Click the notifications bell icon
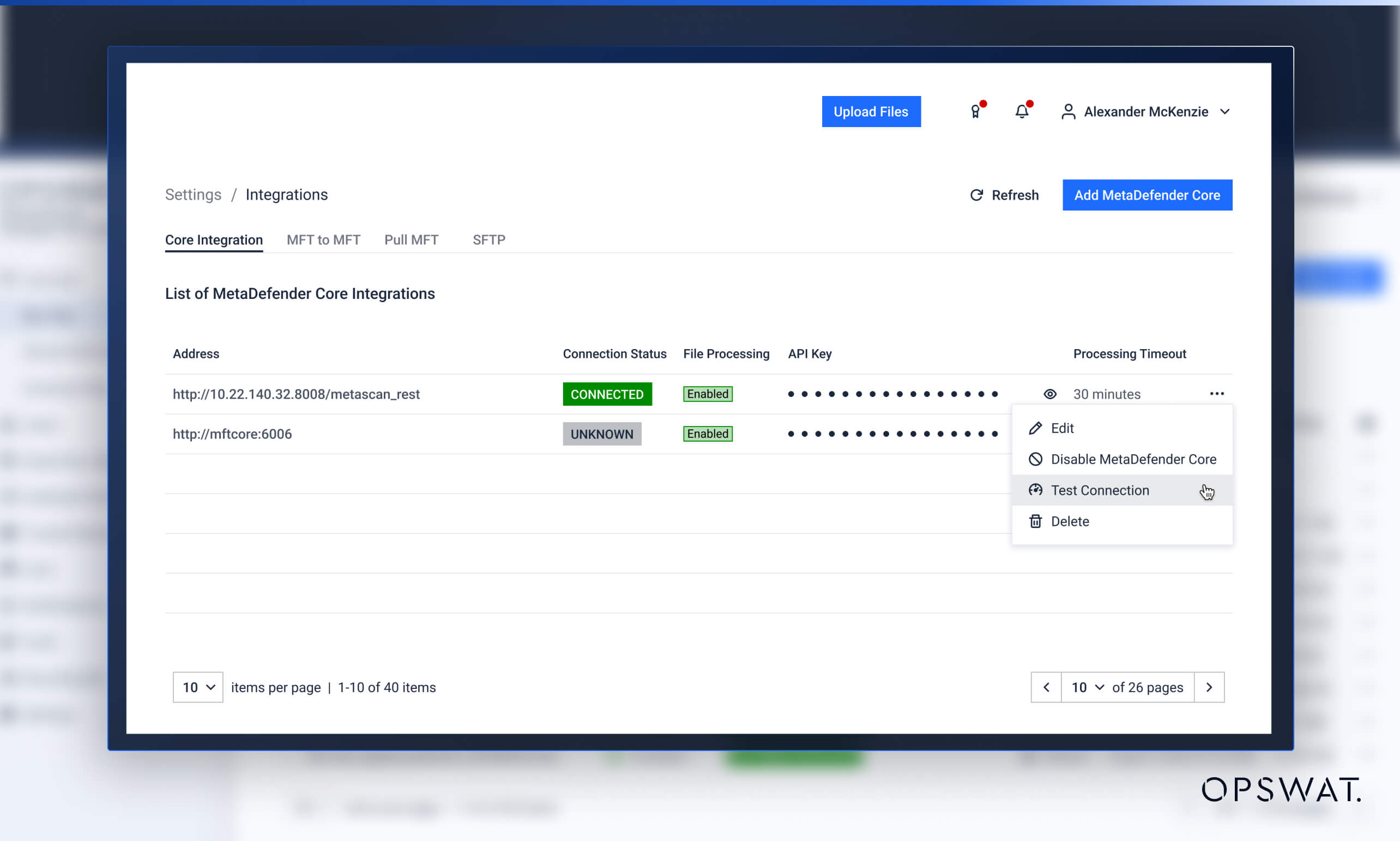This screenshot has width=1400, height=841. (x=1023, y=112)
